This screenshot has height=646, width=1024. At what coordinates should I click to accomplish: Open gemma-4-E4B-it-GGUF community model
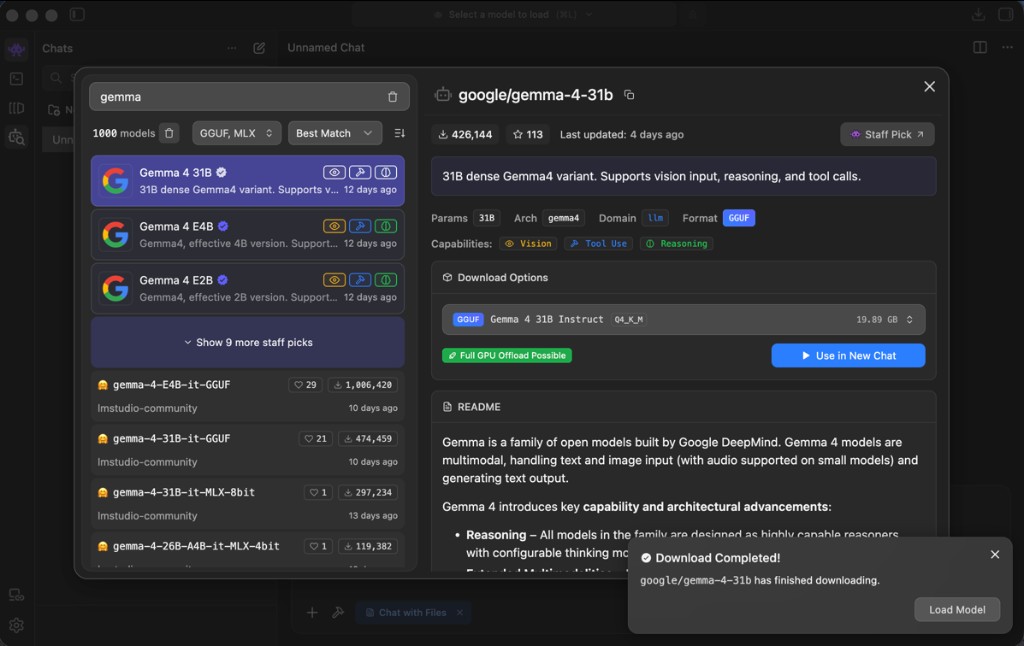tap(248, 396)
